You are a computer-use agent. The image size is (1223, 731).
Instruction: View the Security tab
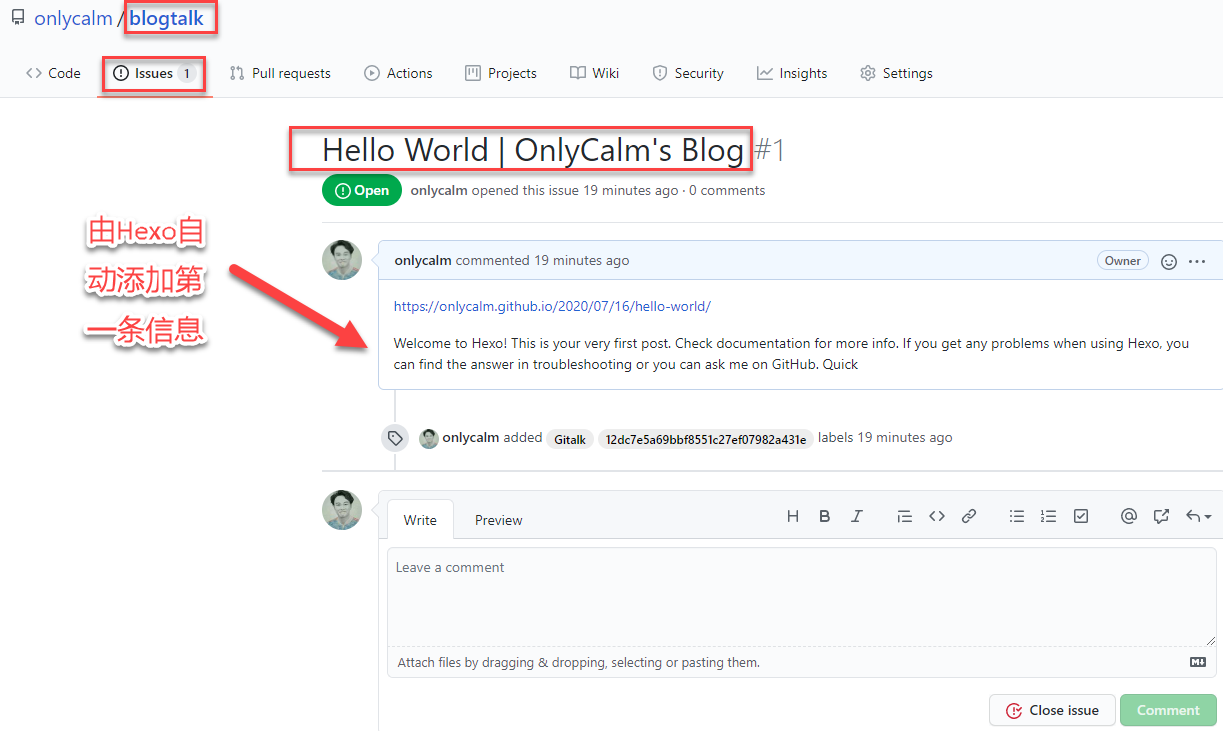[x=688, y=73]
